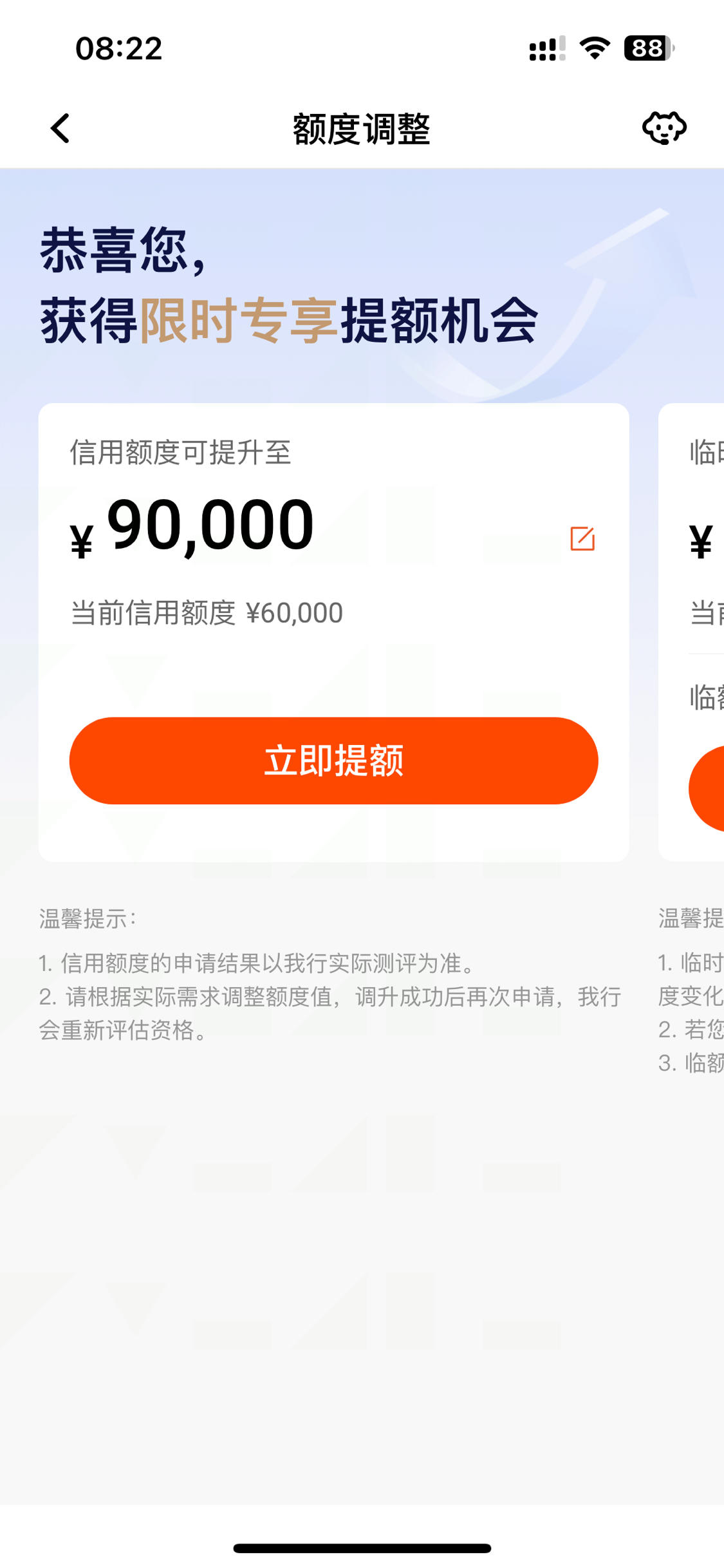This screenshot has width=724, height=1568.
Task: Tap the first tip about 实际测评
Action: (257, 963)
